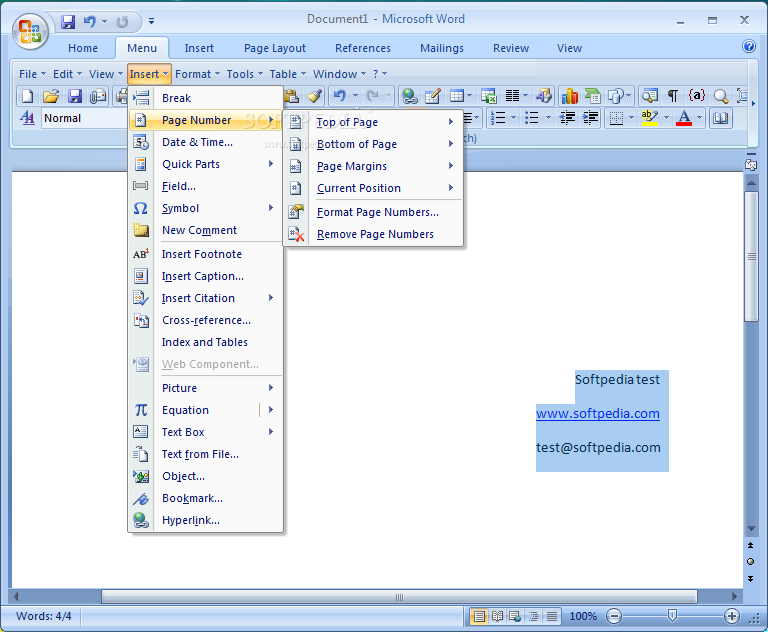The image size is (768, 632).
Task: Choose Remove Page Numbers
Action: [374, 234]
